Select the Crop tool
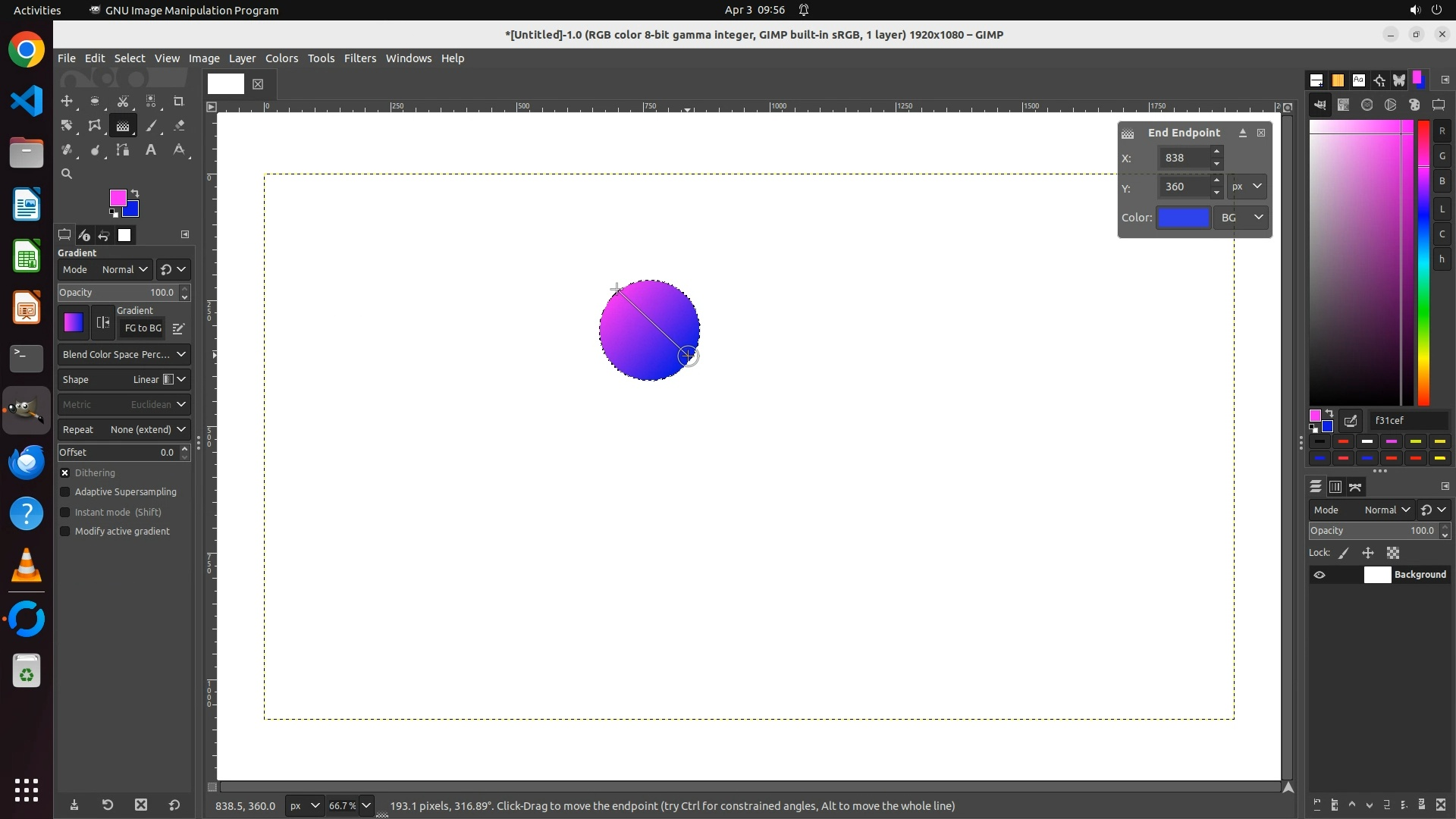The width and height of the screenshot is (1456, 819). point(179,101)
